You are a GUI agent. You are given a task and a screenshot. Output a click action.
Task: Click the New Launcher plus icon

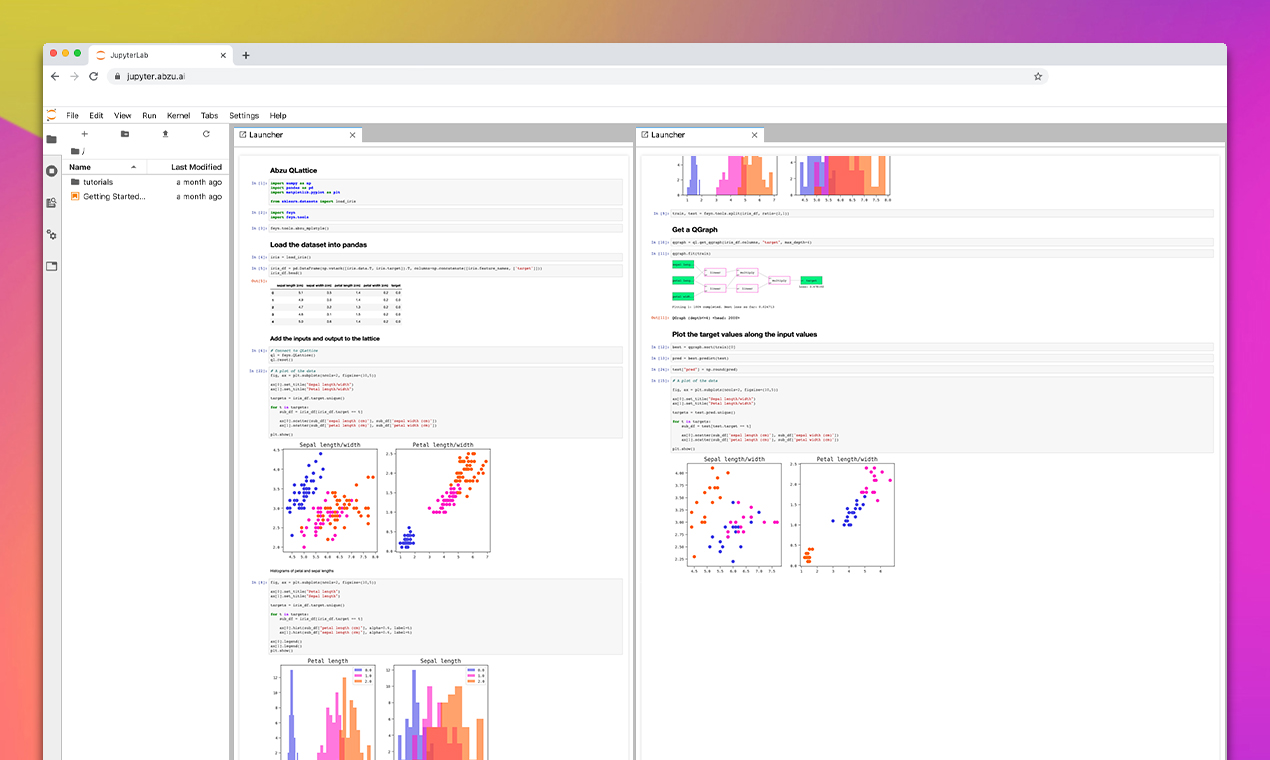[84, 134]
